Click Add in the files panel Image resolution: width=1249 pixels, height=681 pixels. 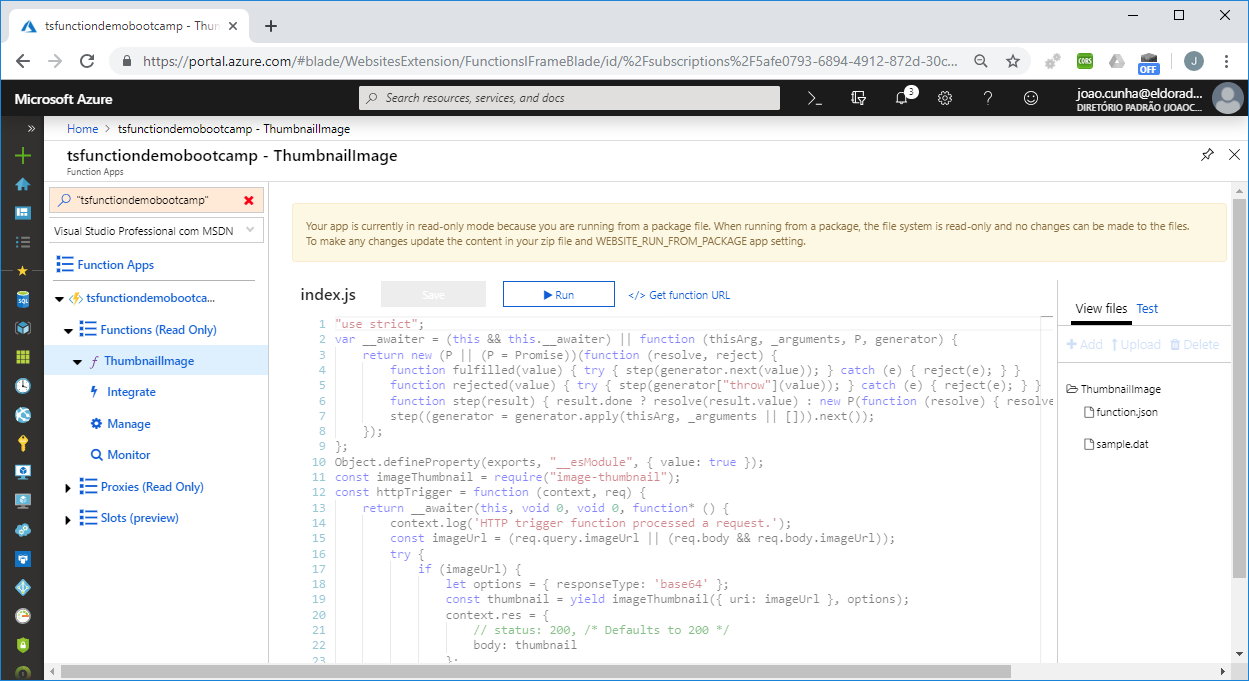[x=1085, y=344]
